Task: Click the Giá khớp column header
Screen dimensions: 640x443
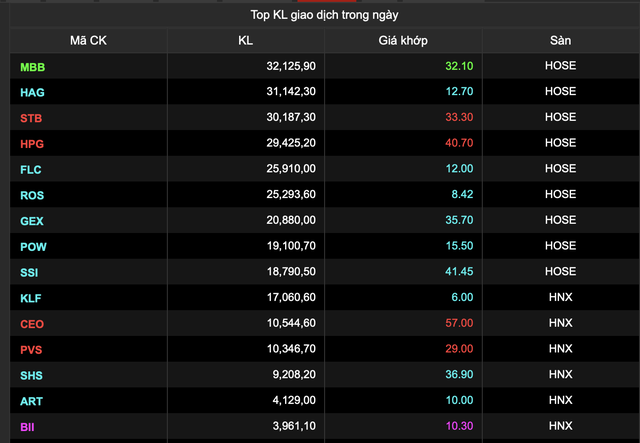Action: pos(403,41)
